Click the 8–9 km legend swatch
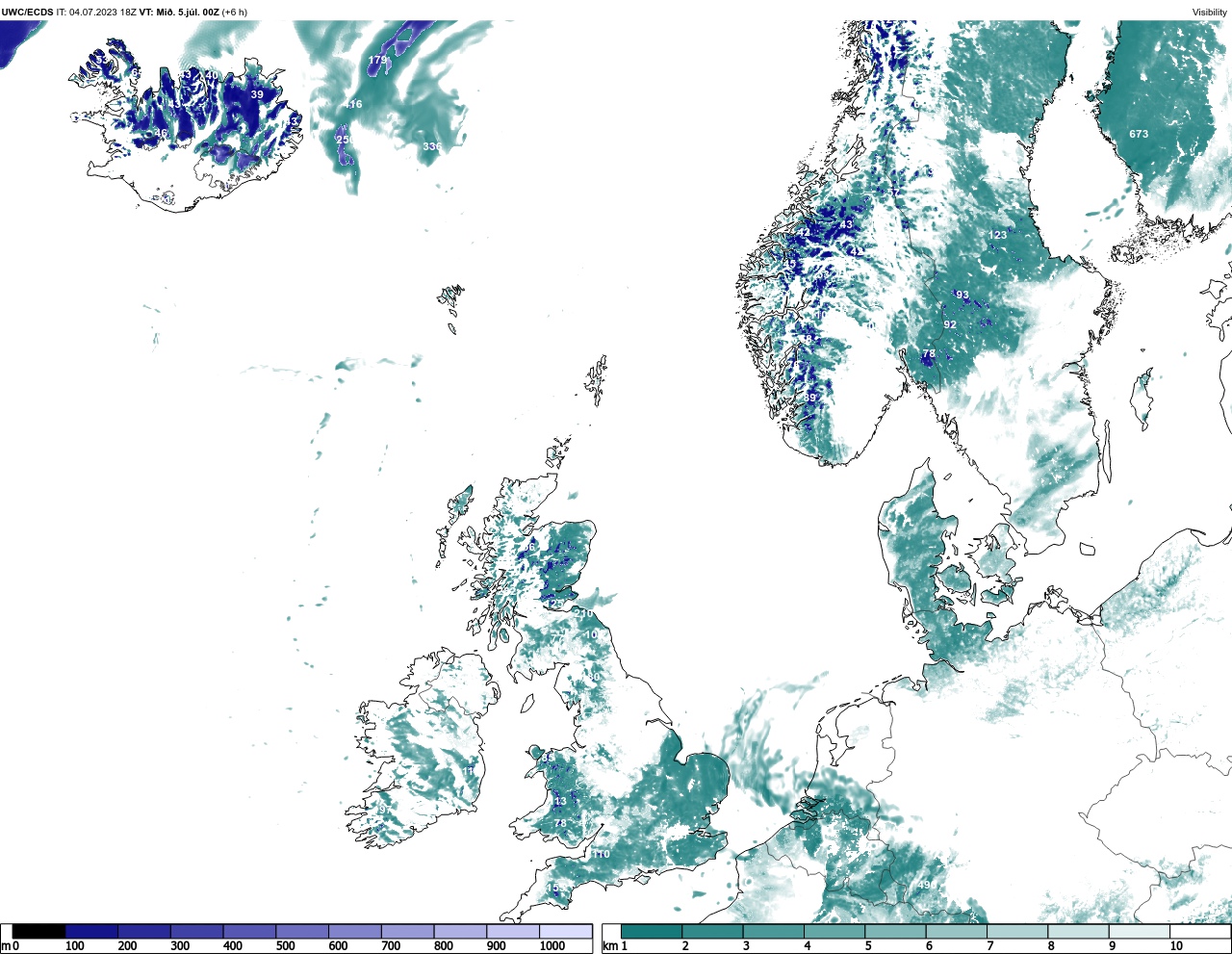This screenshot has height=954, width=1232. point(1078,931)
